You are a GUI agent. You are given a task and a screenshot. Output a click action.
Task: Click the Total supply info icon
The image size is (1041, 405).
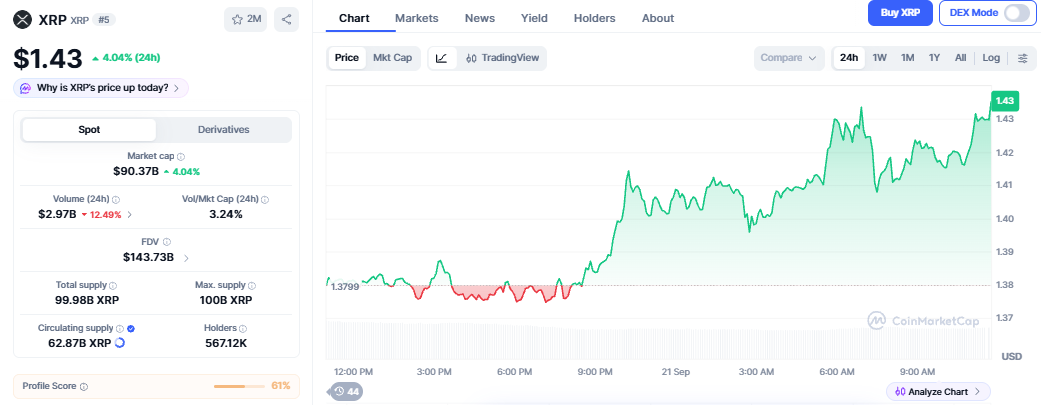pos(113,285)
